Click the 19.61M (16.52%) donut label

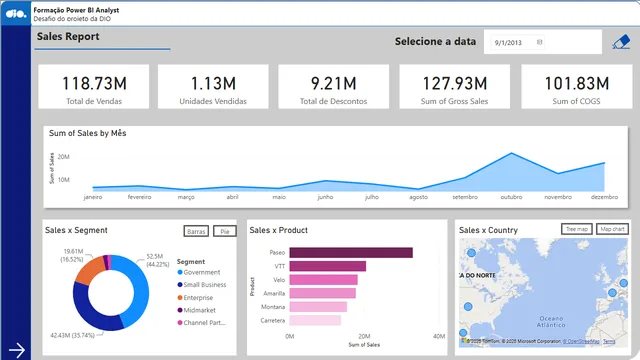point(72,255)
